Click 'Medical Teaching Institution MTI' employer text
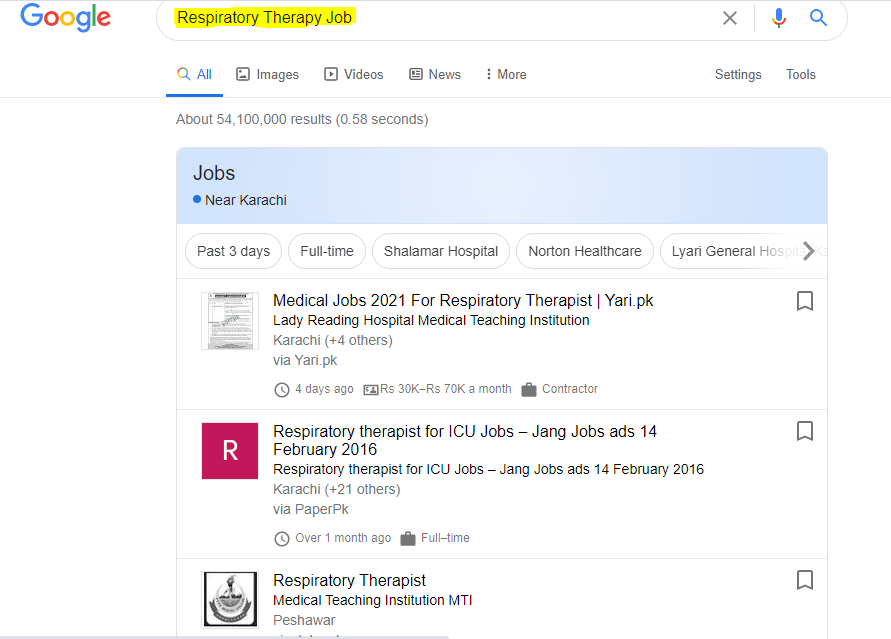 pos(373,600)
